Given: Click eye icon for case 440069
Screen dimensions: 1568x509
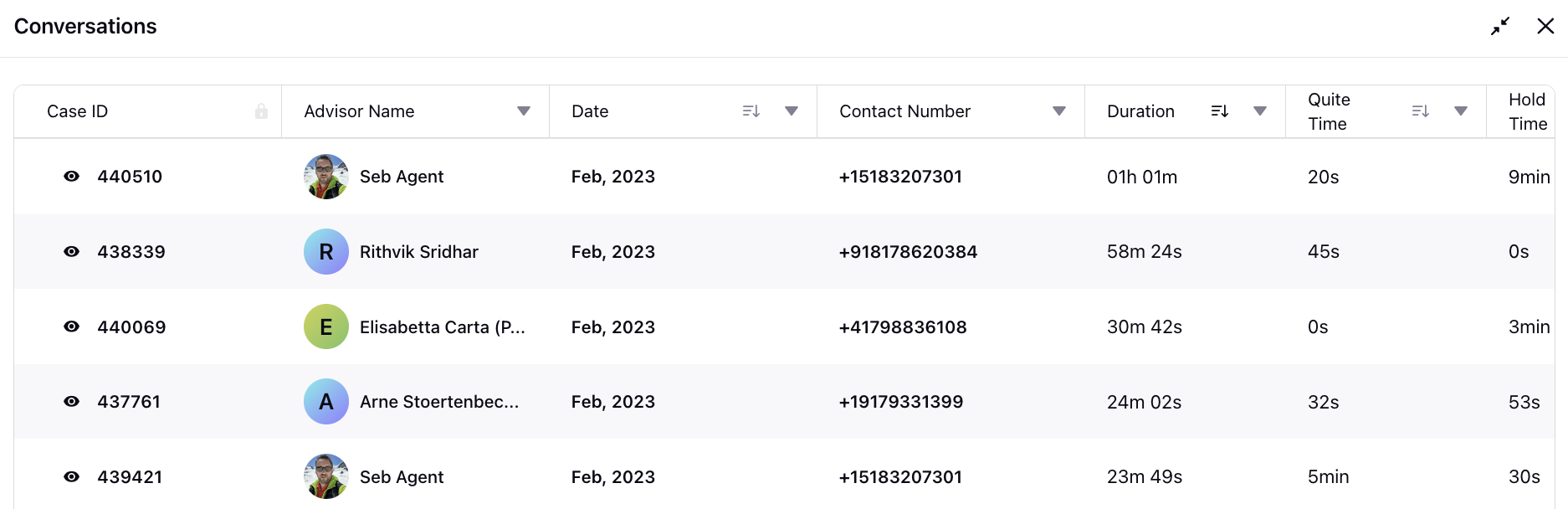Looking at the screenshot, I should [72, 326].
